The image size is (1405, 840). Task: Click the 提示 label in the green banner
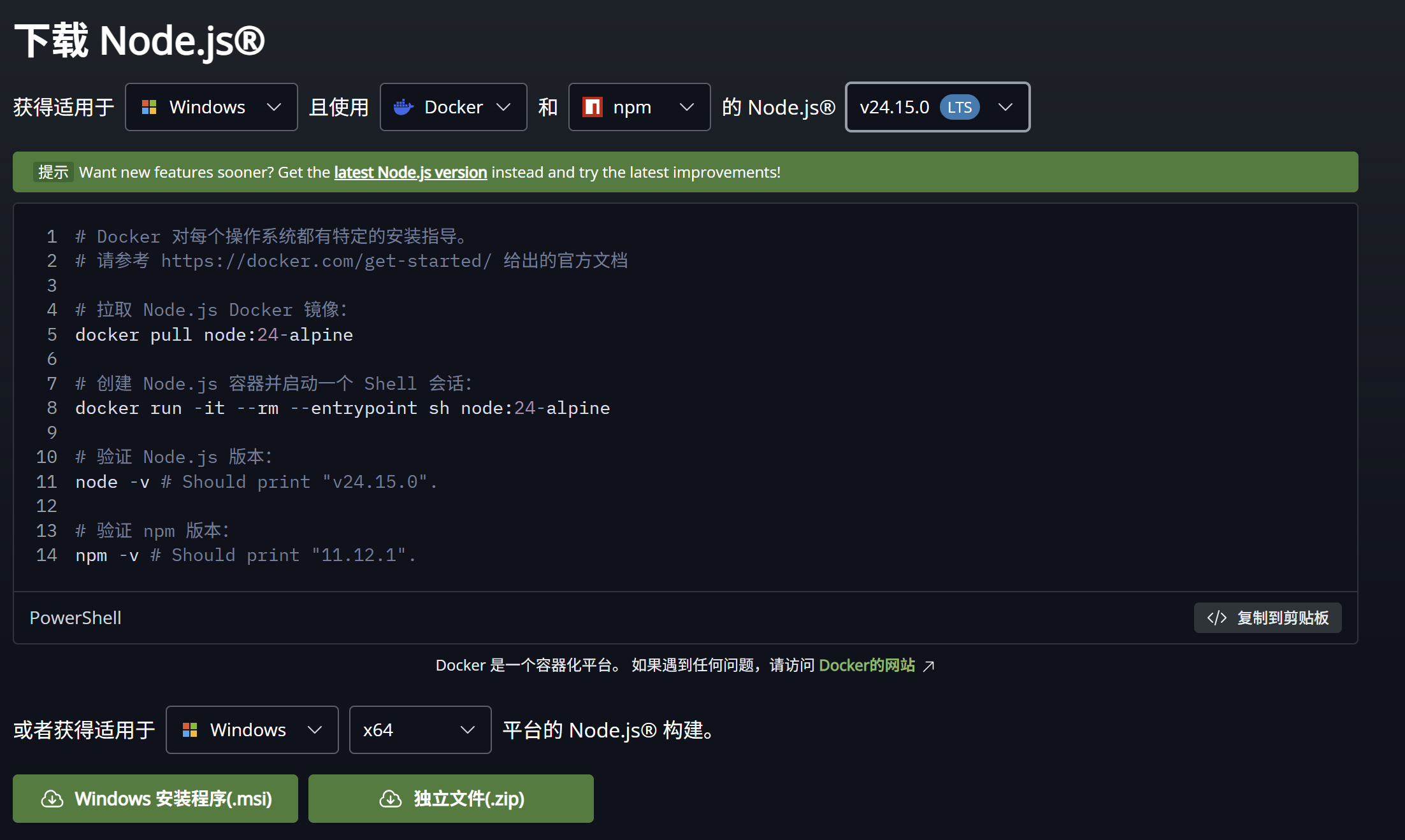coord(53,172)
